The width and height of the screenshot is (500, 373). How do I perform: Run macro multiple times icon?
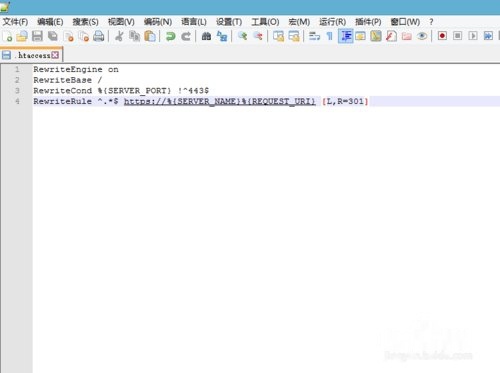click(x=488, y=36)
